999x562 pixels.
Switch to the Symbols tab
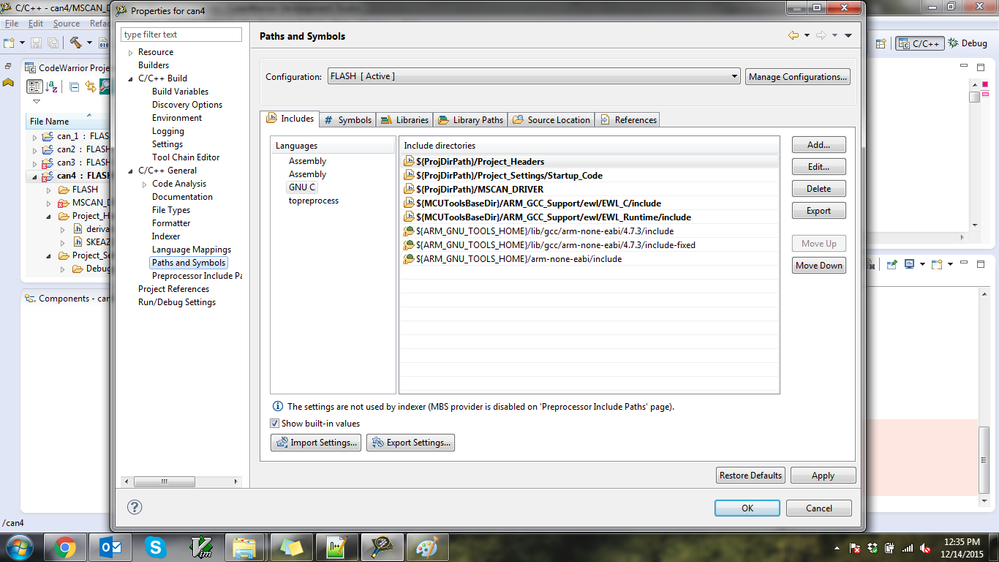[x=348, y=120]
